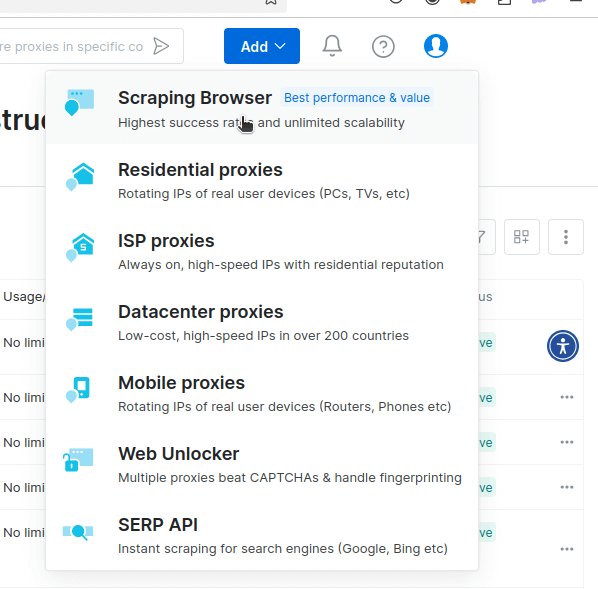Image resolution: width=598 pixels, height=589 pixels.
Task: Open the vertical three-dot options button
Action: click(566, 237)
